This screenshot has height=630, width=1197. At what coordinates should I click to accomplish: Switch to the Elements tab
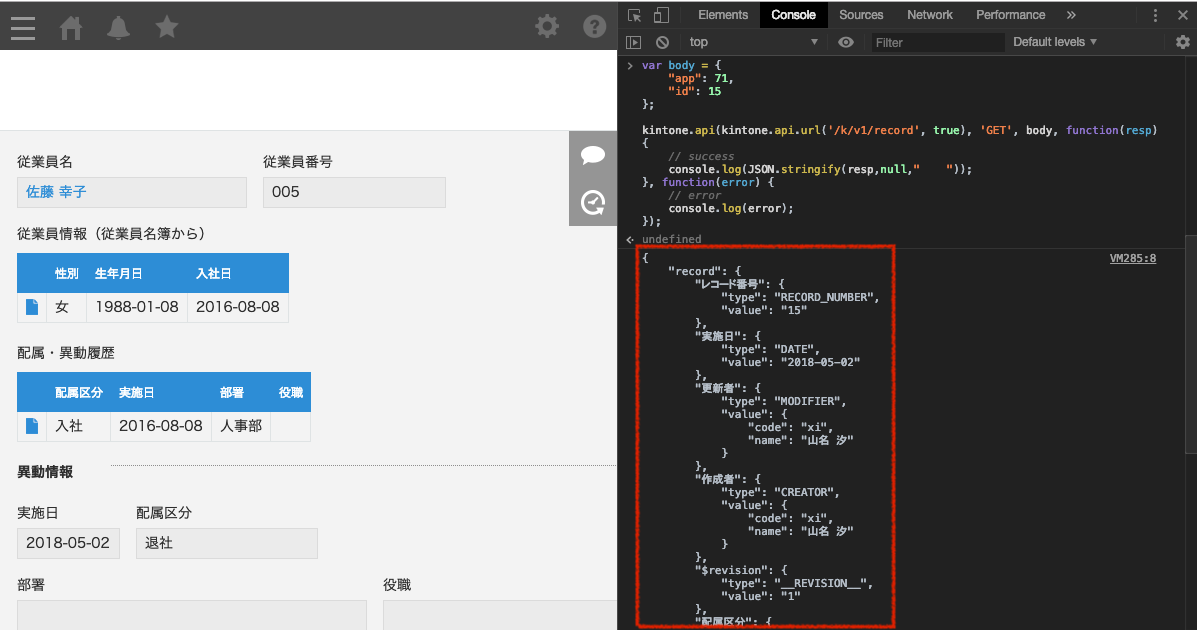(723, 15)
